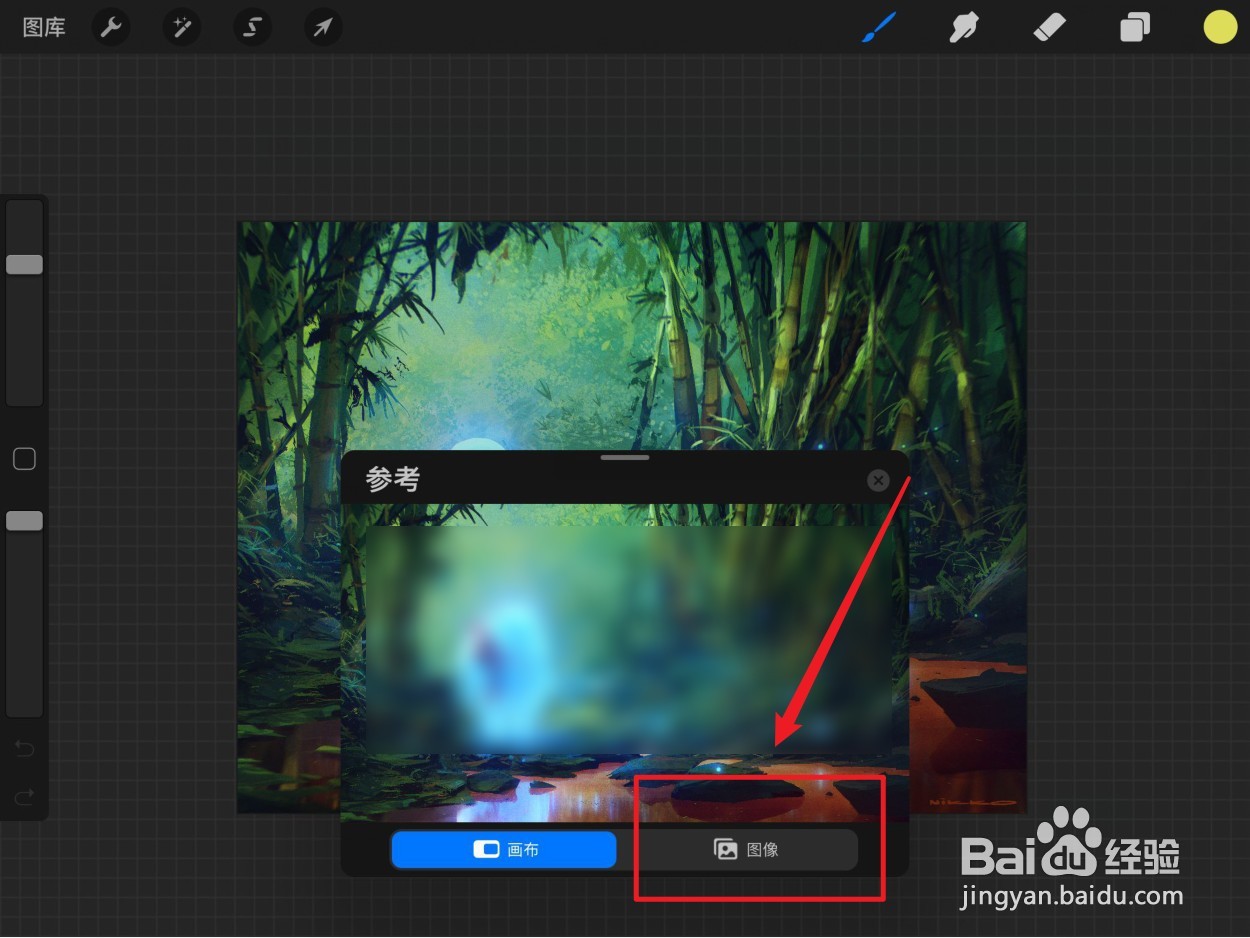Select the Brush paint tool
1250x938 pixels.
tap(879, 27)
